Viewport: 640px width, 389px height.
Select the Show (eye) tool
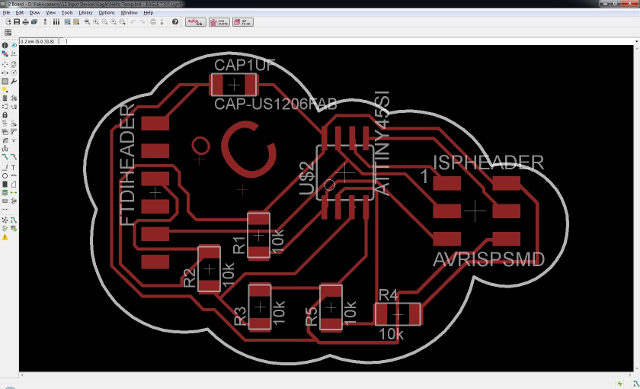tap(14, 45)
